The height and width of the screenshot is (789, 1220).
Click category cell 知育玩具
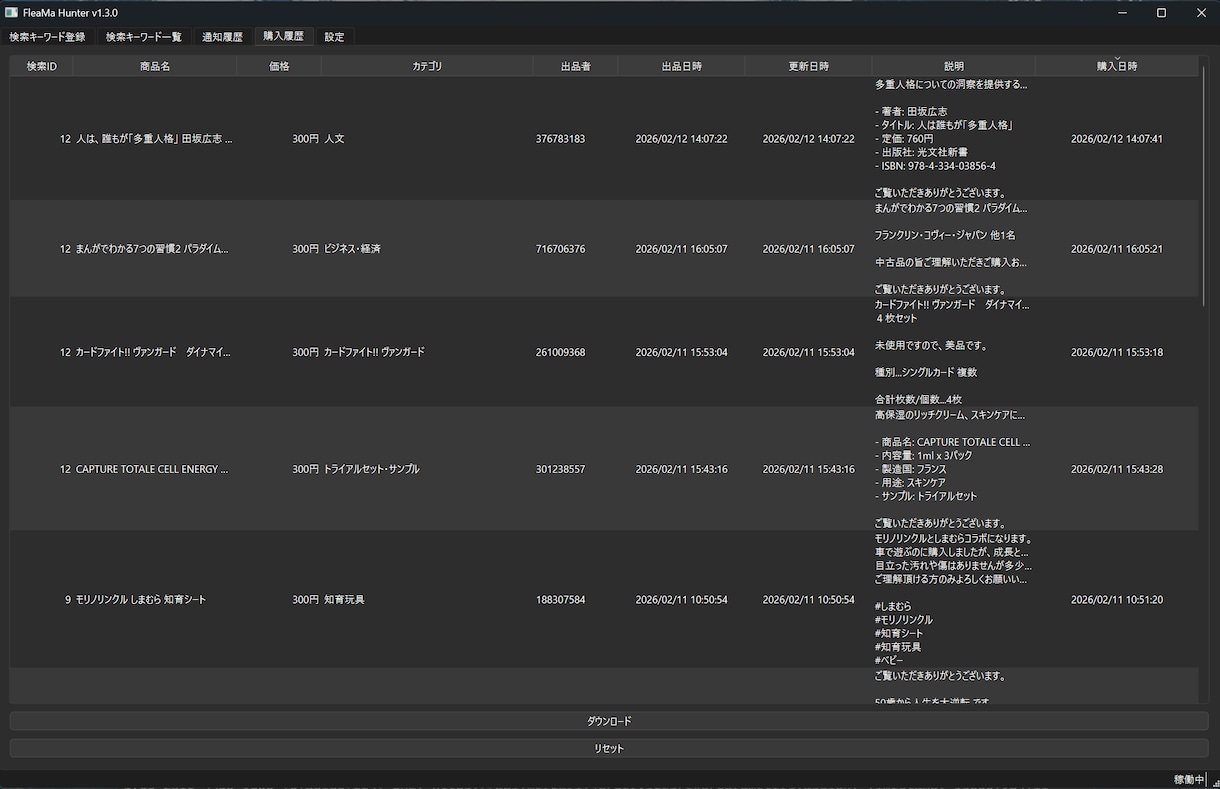click(344, 600)
